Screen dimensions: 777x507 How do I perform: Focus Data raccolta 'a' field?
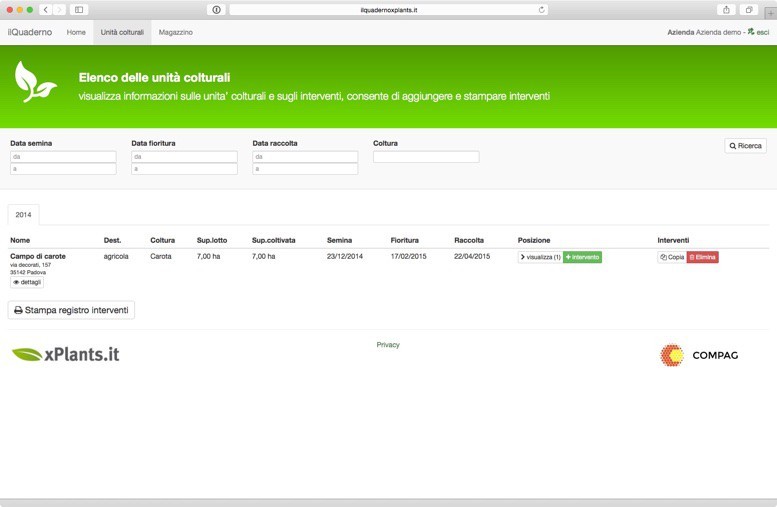tap(305, 169)
